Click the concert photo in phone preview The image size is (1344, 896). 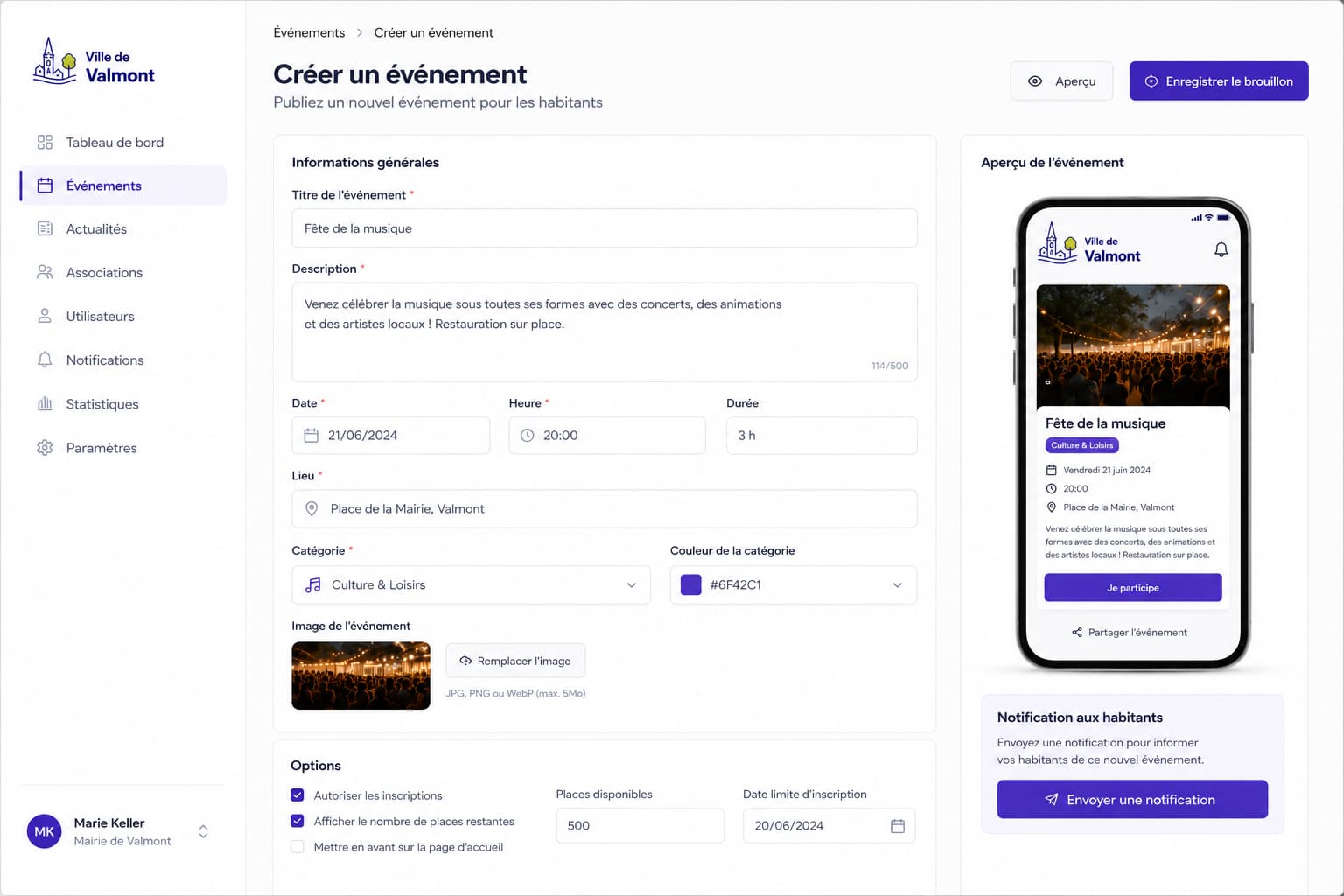(1133, 346)
